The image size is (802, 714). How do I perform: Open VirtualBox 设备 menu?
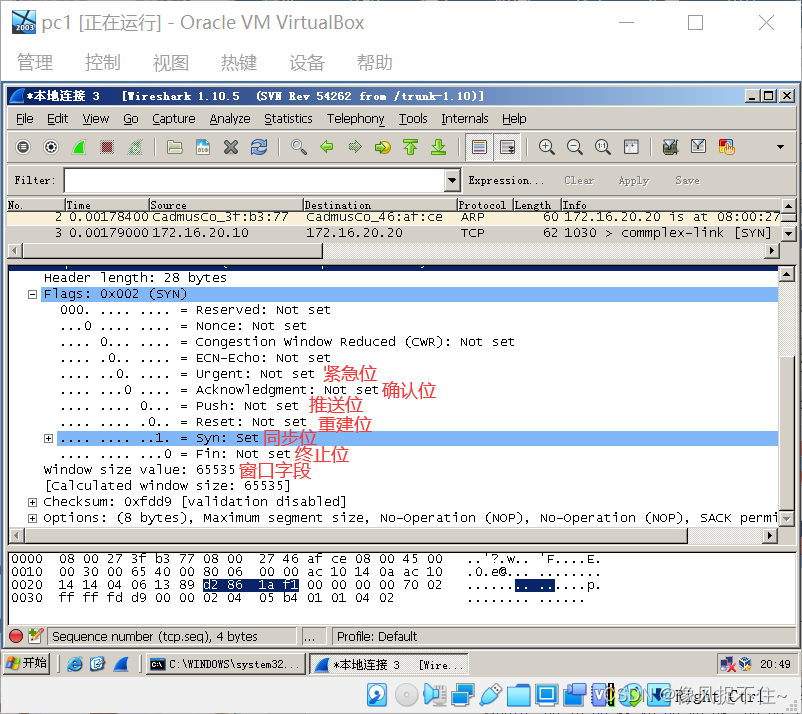(x=306, y=62)
